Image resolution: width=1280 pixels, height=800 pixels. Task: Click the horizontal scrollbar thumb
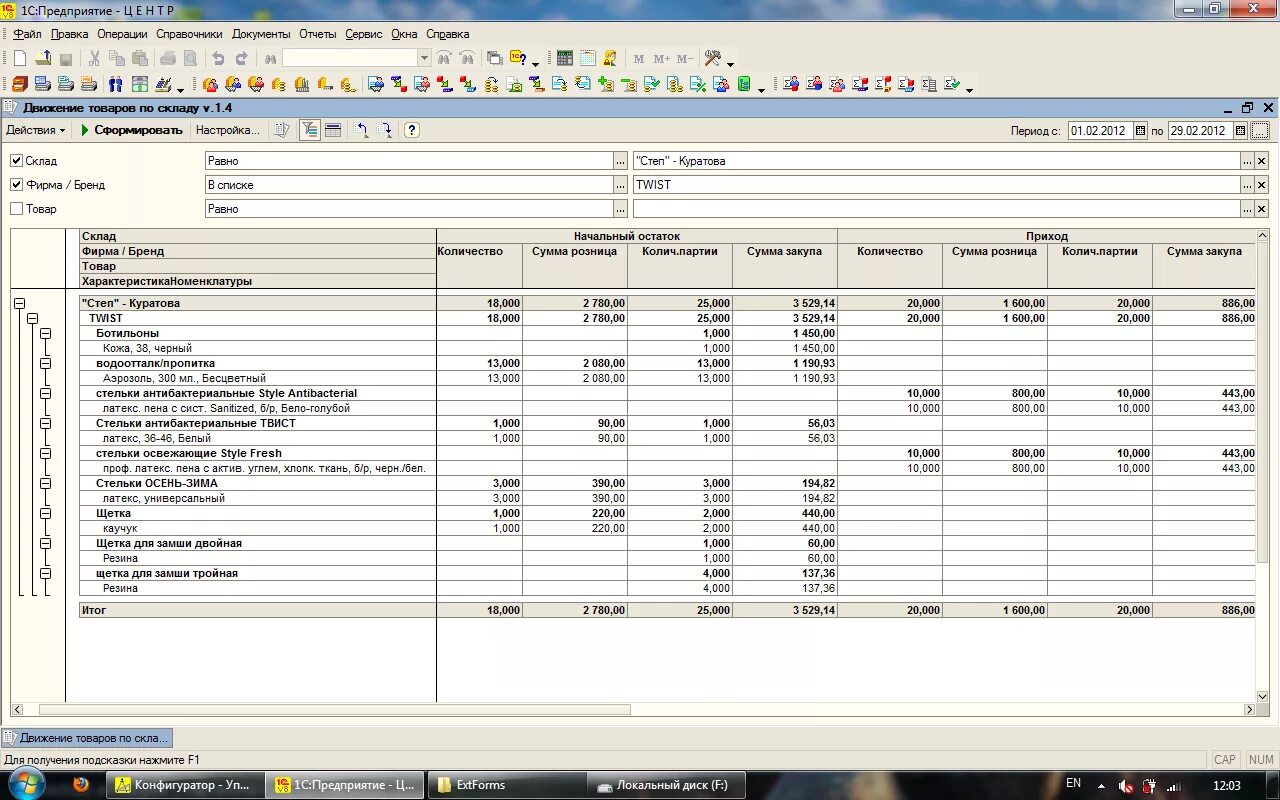pos(334,709)
